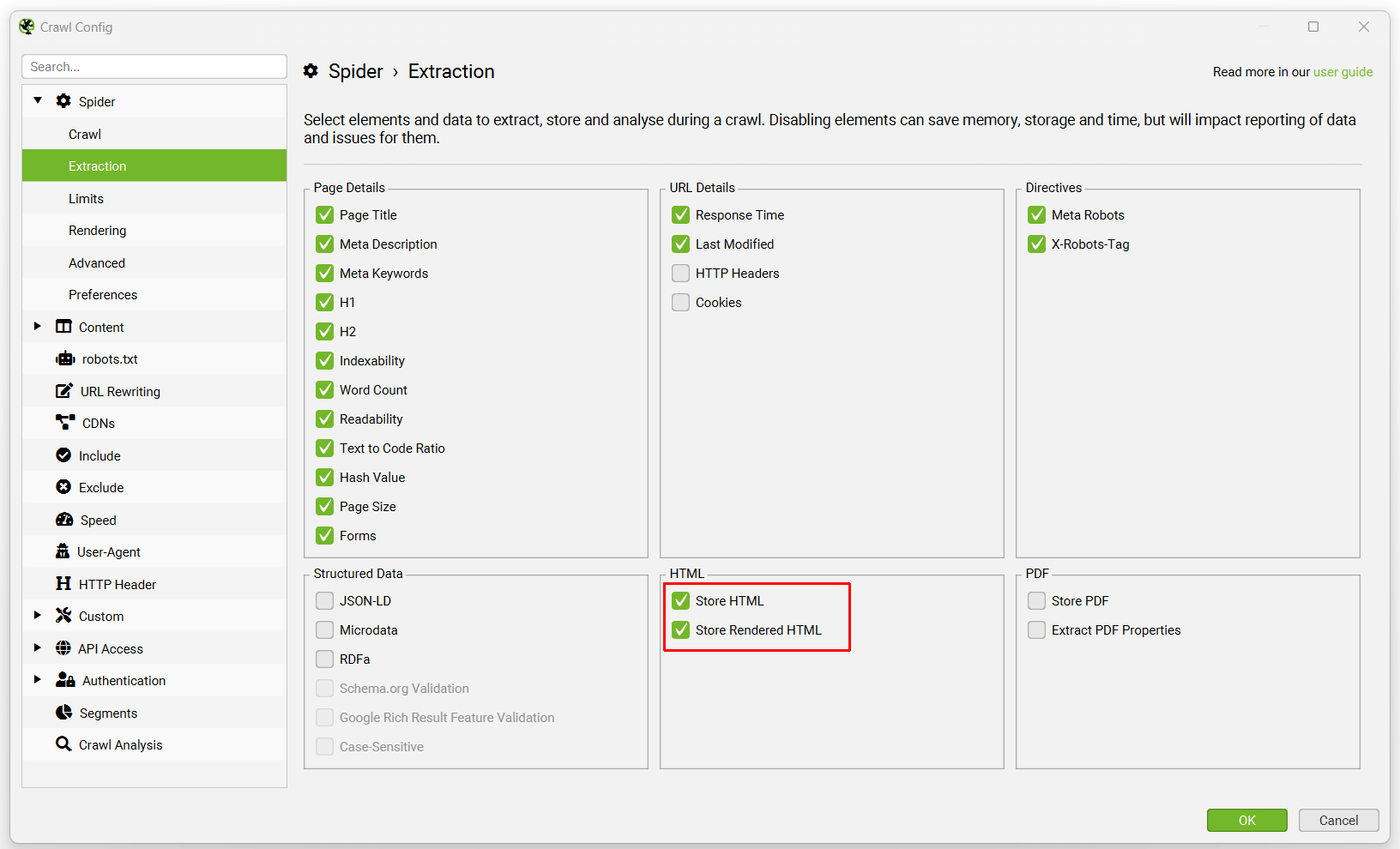
Task: Click the Exclude cross icon
Action: (x=63, y=487)
